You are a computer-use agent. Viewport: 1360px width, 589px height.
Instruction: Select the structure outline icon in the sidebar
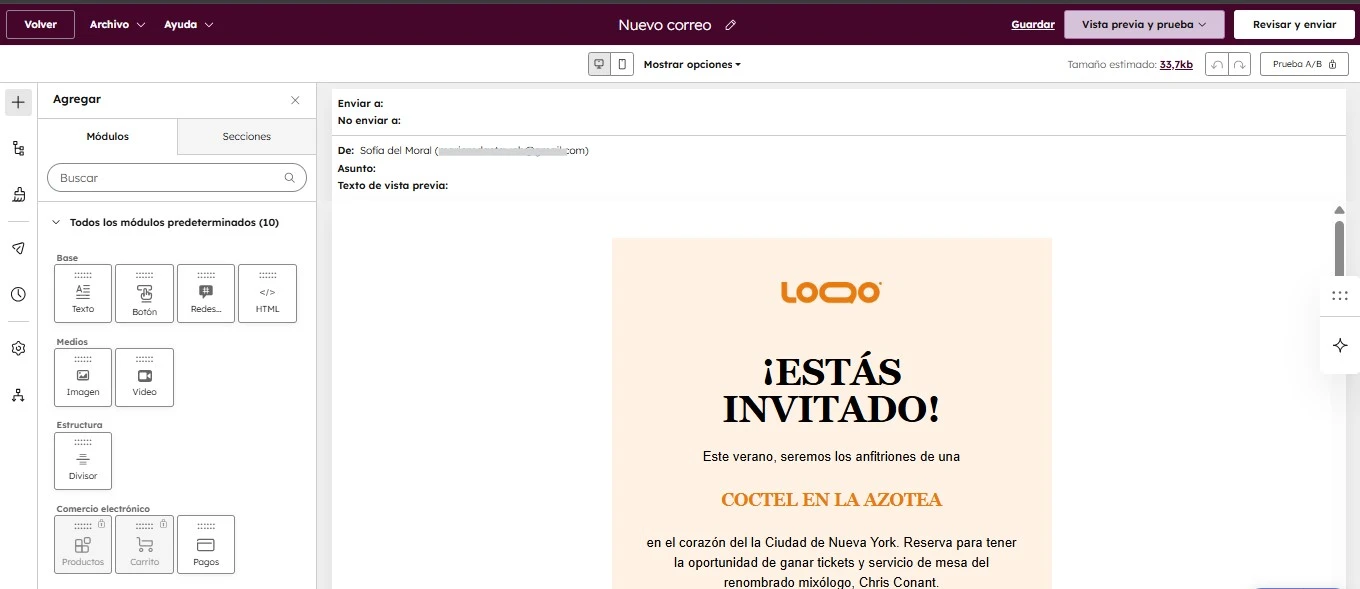coord(17,147)
